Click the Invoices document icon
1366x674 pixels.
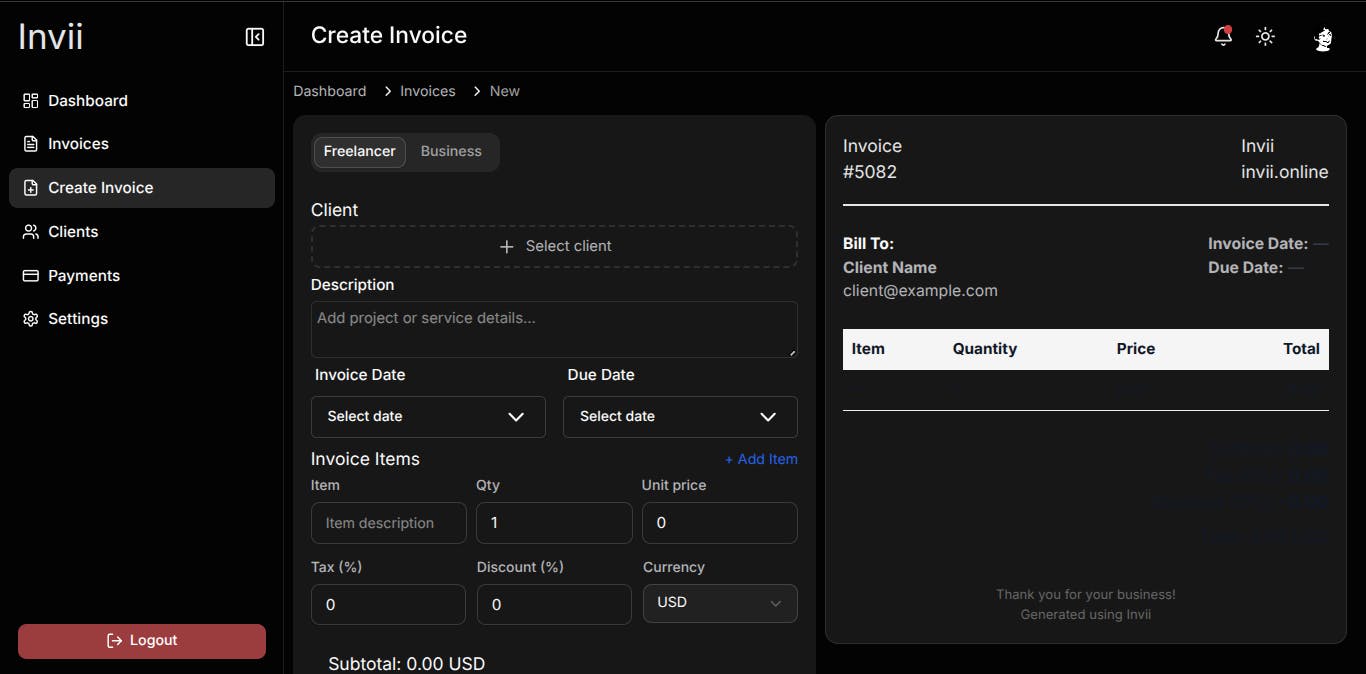pos(30,144)
